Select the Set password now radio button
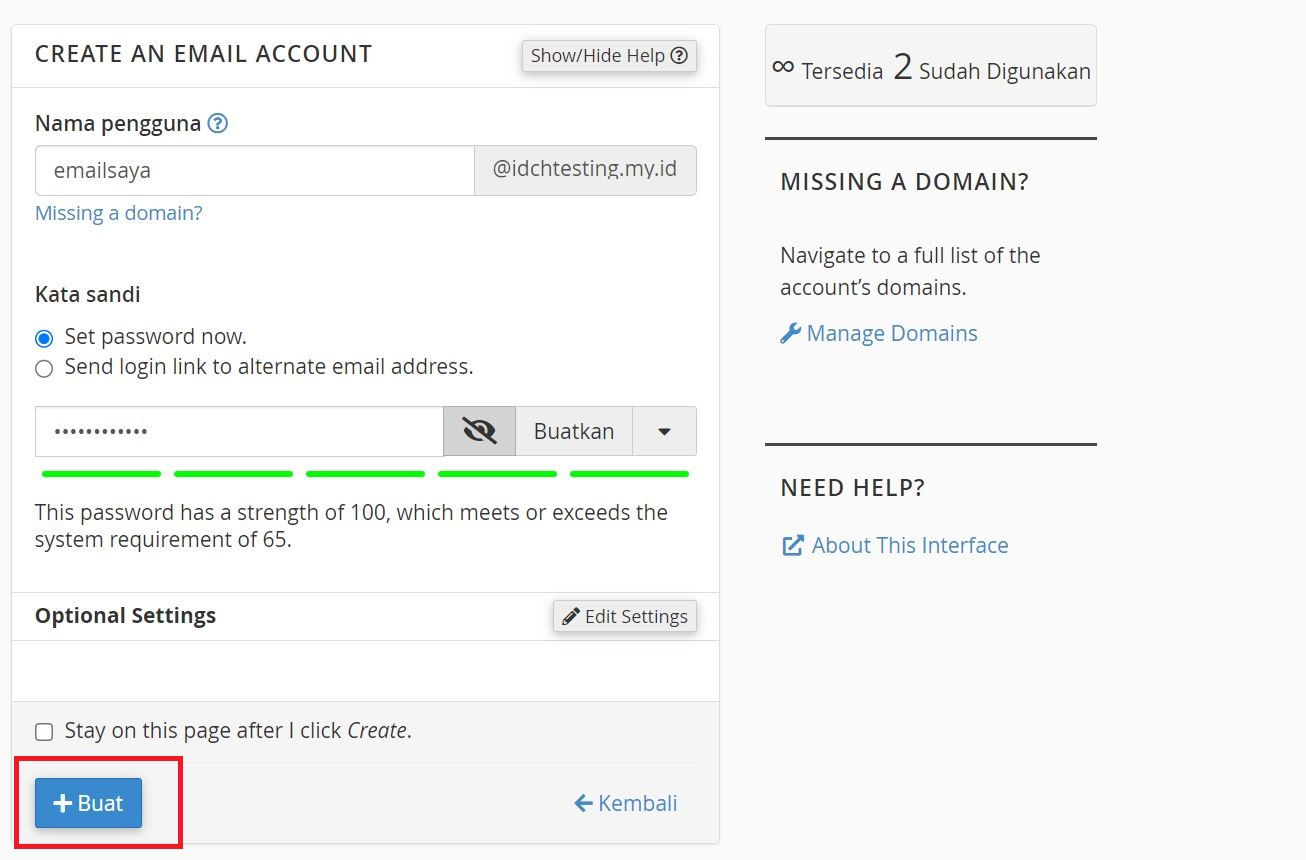The width and height of the screenshot is (1306, 860). (x=43, y=337)
